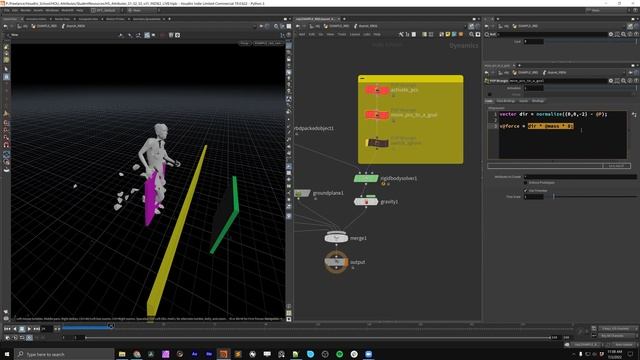This screenshot has height=360, width=640.
Task: Select the merge1 node
Action: tap(336, 238)
